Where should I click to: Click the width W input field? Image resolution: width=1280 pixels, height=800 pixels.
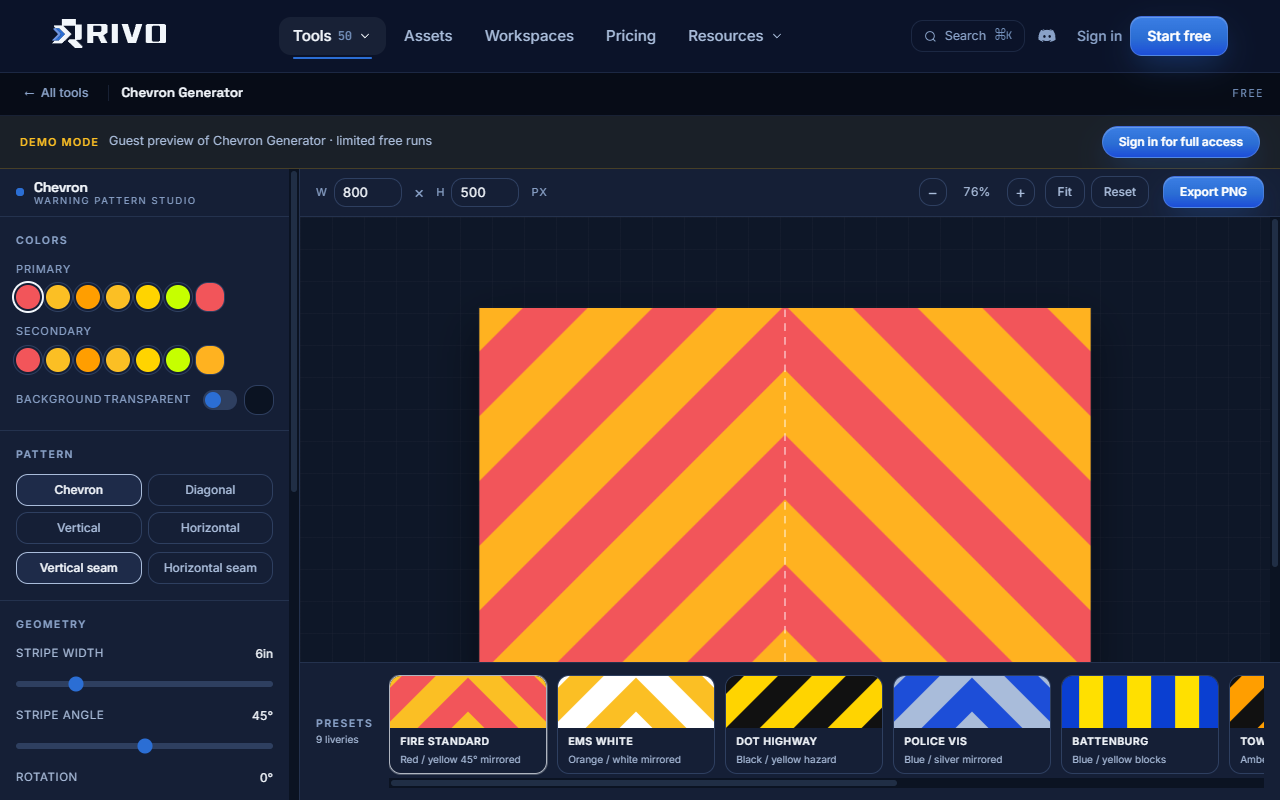pyautogui.click(x=368, y=192)
